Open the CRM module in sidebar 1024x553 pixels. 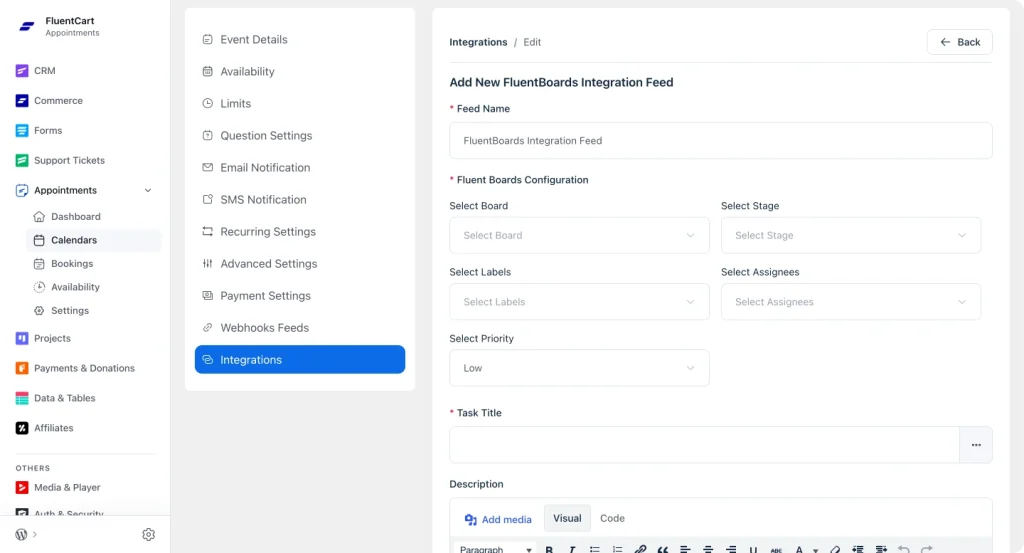(35, 71)
